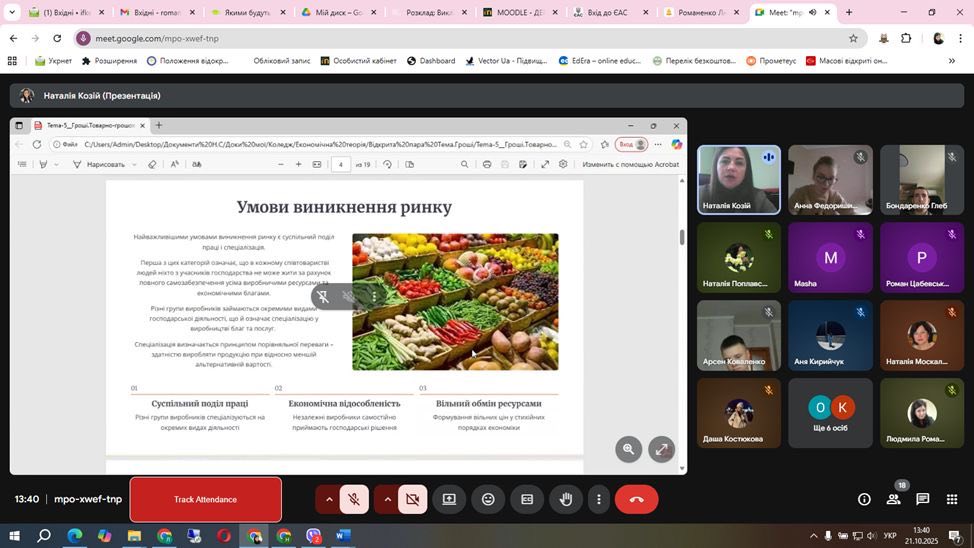Image resolution: width=974 pixels, height=548 pixels.
Task: Open Windows notification center icon
Action: tap(955, 536)
